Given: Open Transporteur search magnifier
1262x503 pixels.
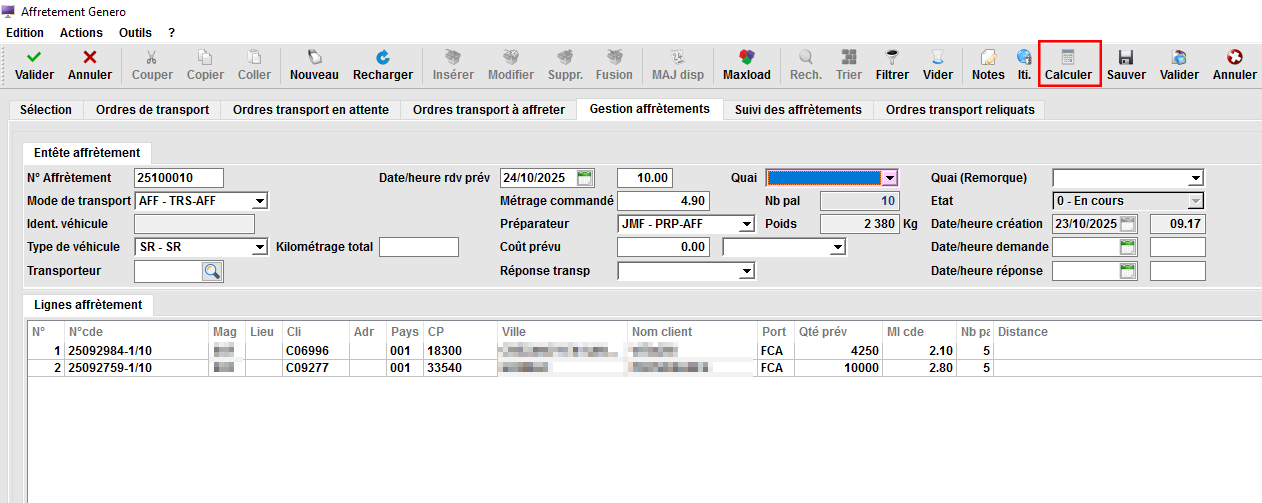Looking at the screenshot, I should (x=213, y=271).
